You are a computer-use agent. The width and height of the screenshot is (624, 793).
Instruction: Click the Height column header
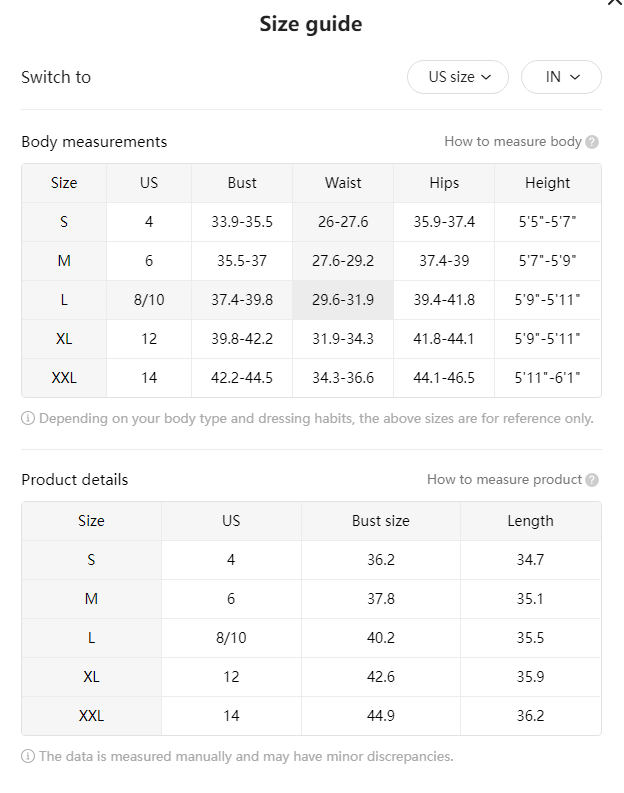(548, 183)
